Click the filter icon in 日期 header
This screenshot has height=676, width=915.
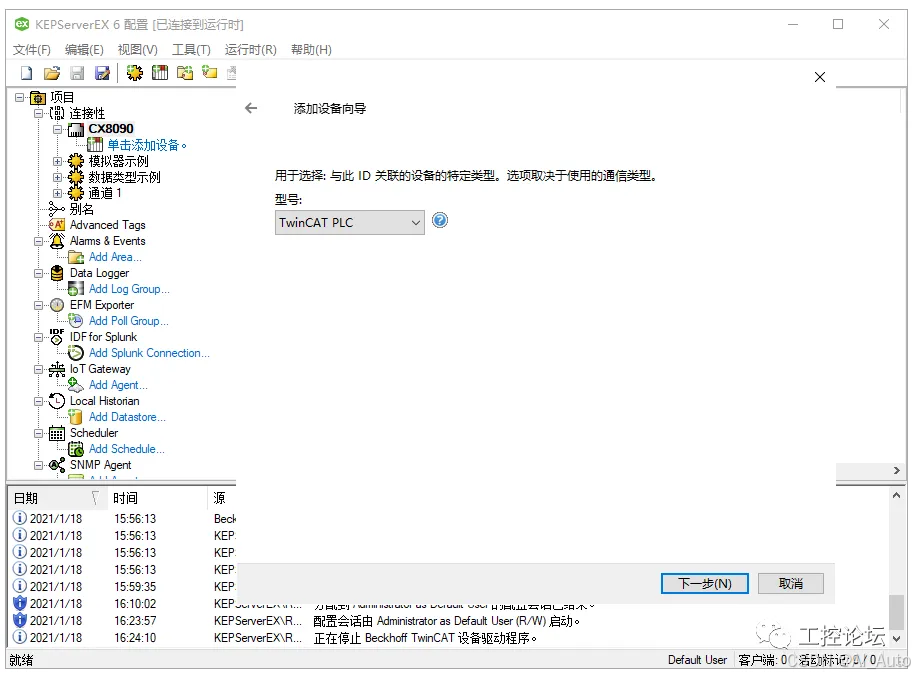point(95,498)
